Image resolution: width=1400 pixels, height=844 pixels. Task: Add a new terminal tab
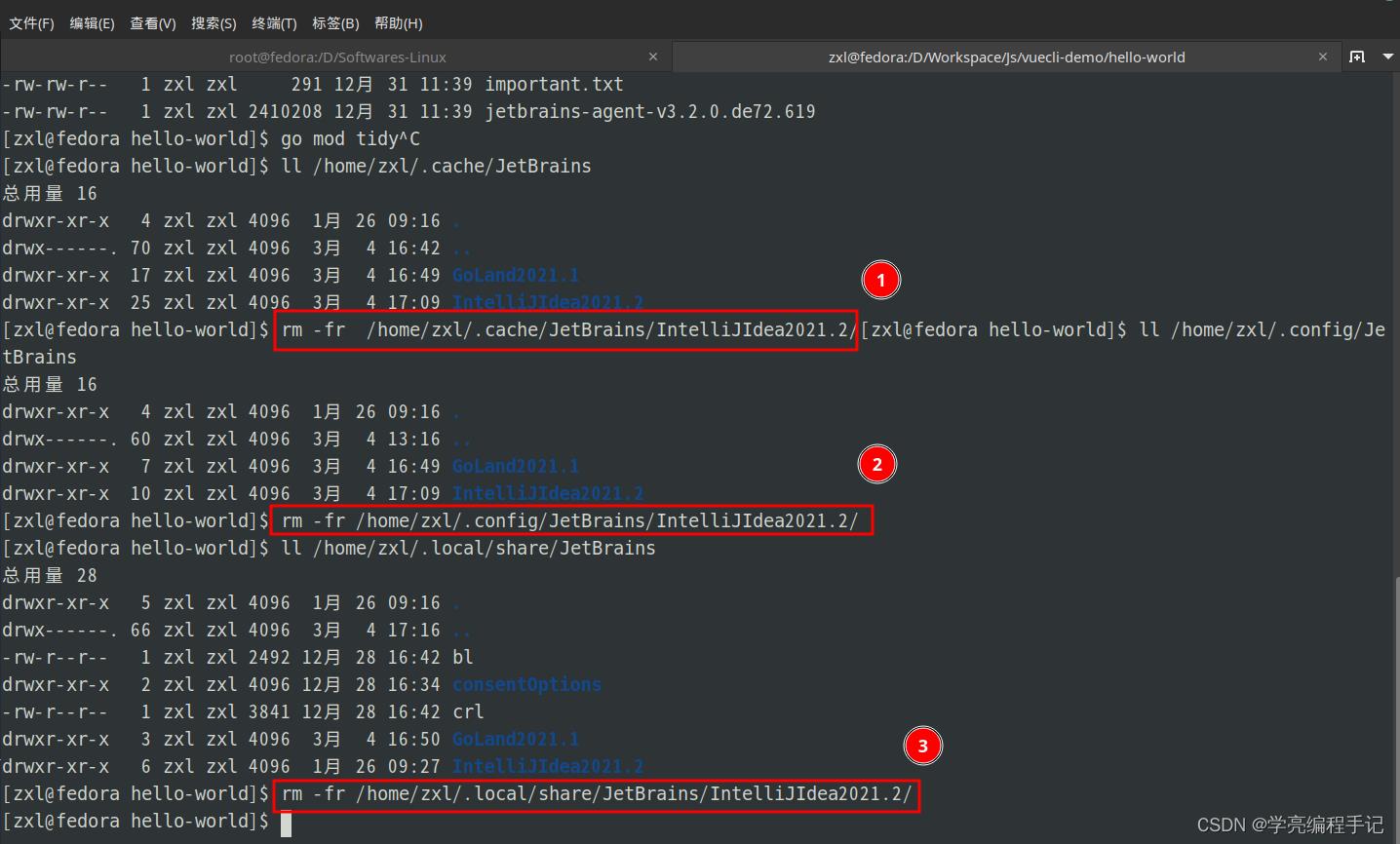1357,57
